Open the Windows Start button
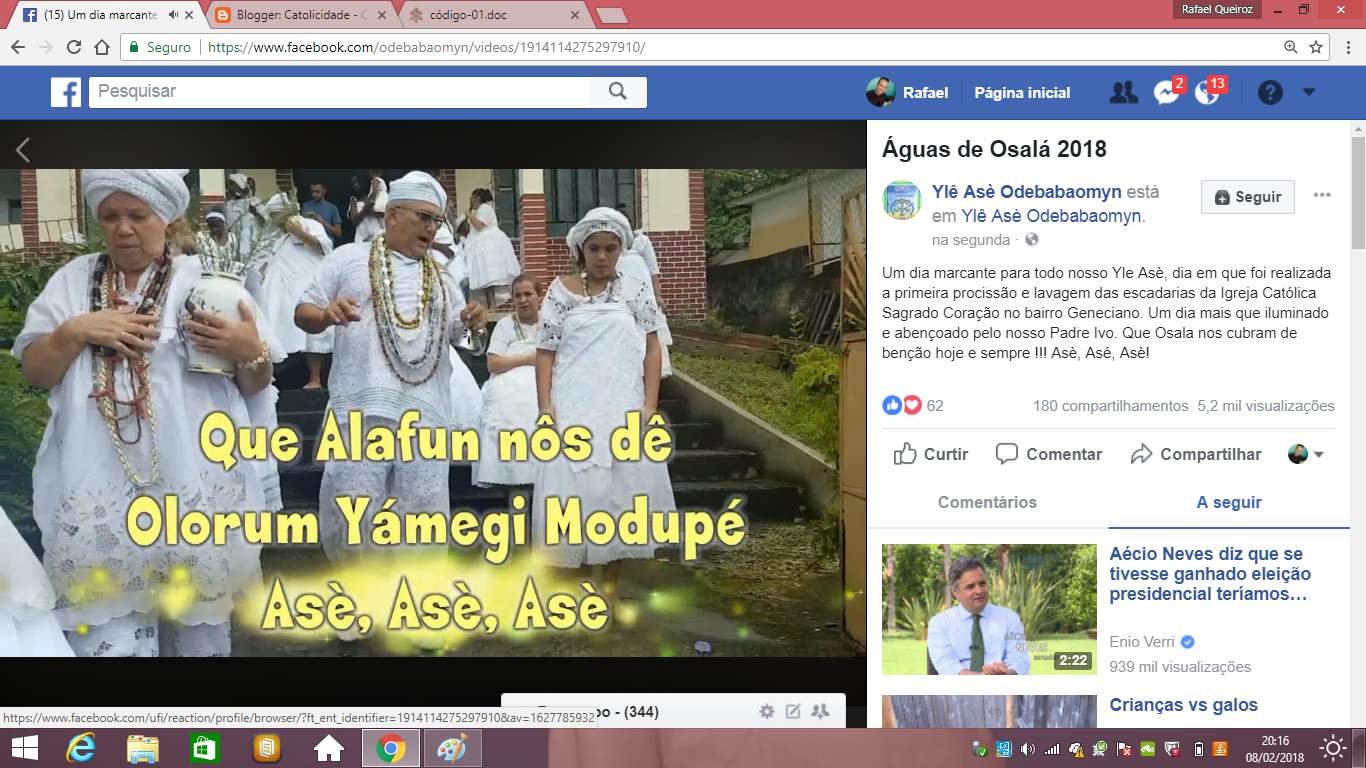This screenshot has width=1366, height=768. [x=24, y=748]
